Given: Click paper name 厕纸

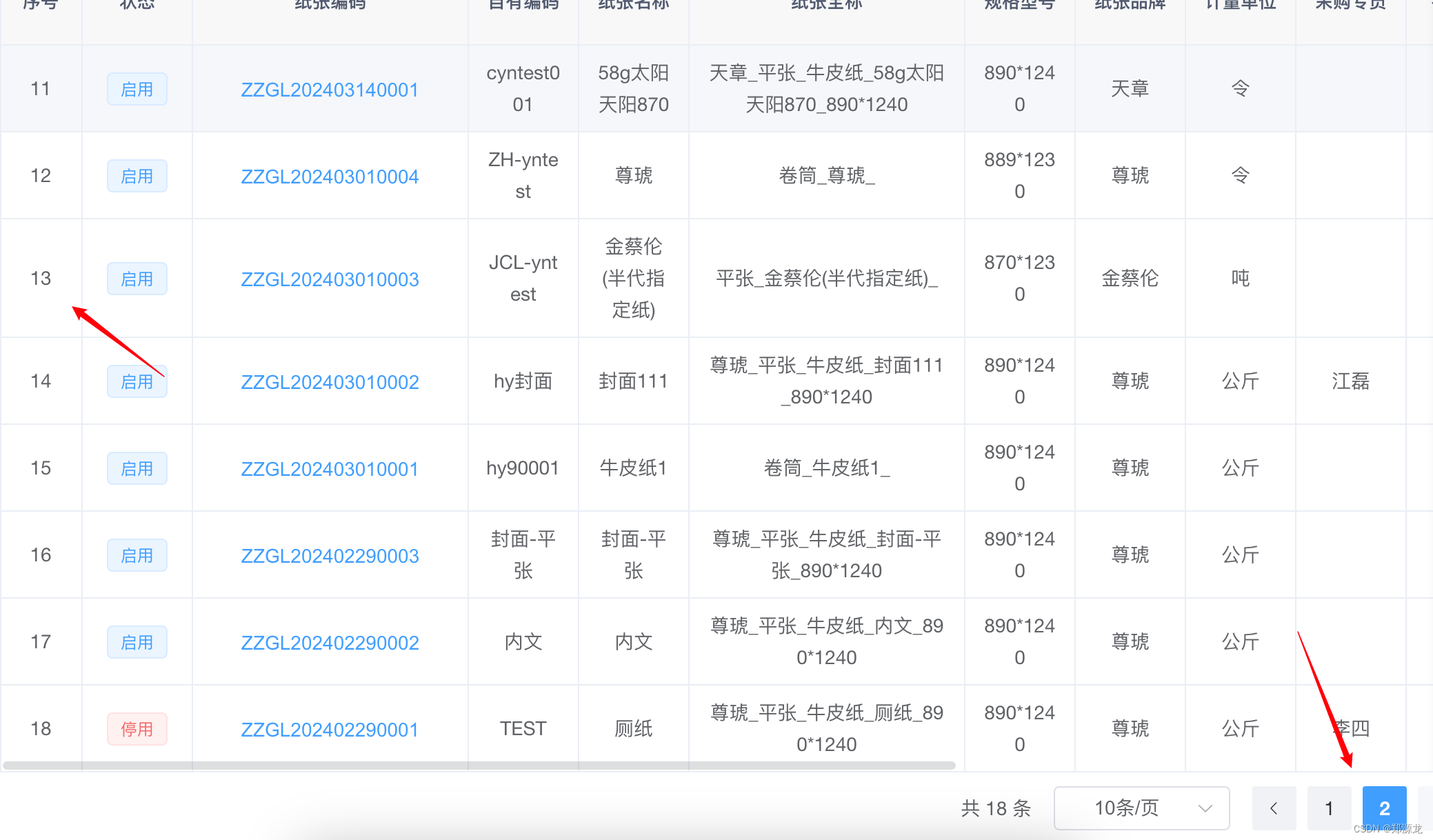Looking at the screenshot, I should [634, 729].
